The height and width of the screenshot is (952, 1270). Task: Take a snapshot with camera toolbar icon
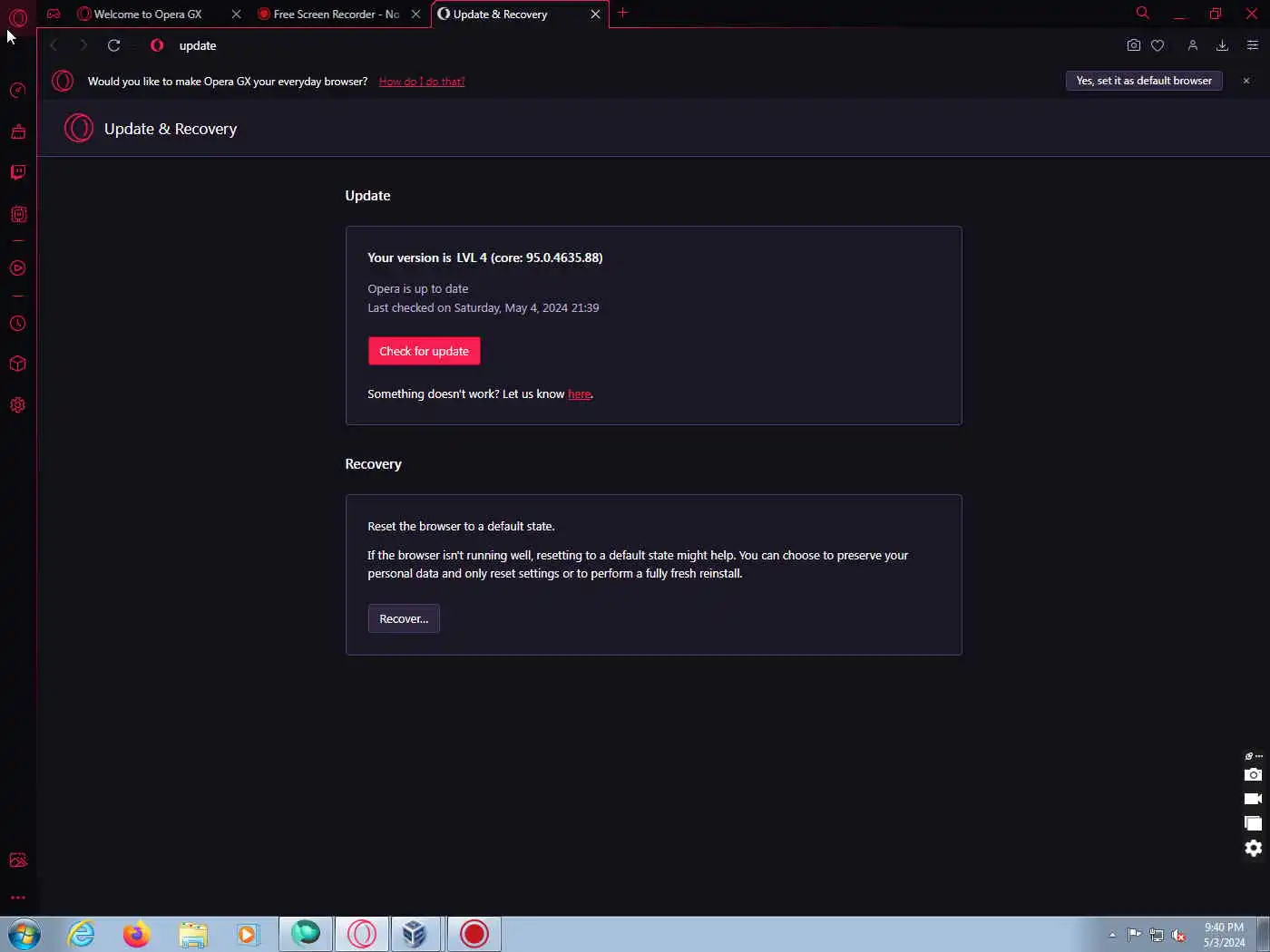pyautogui.click(x=1133, y=45)
